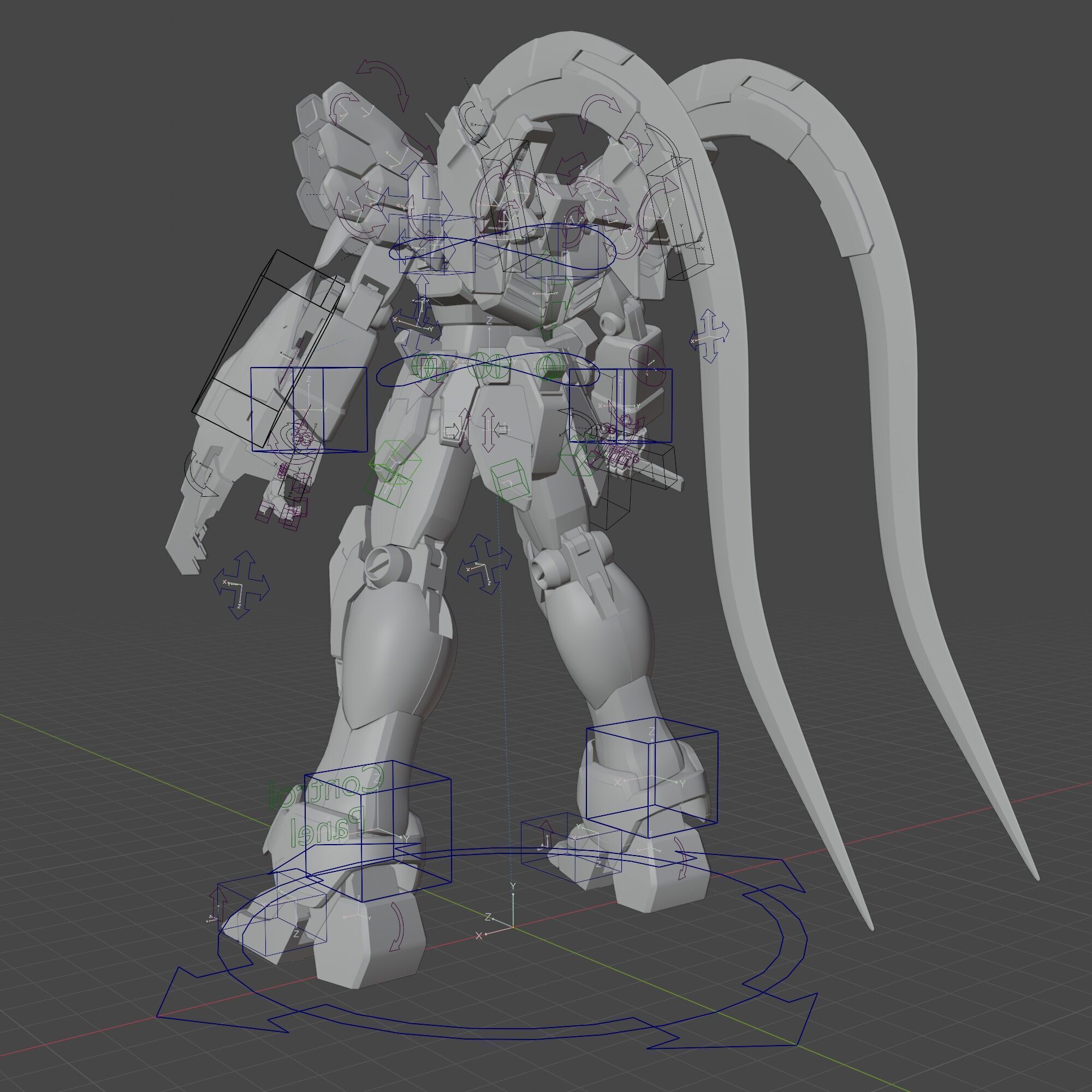The image size is (1092, 1092).
Task: Select curved purple arrow on the heel near the tail
Action: [681, 857]
